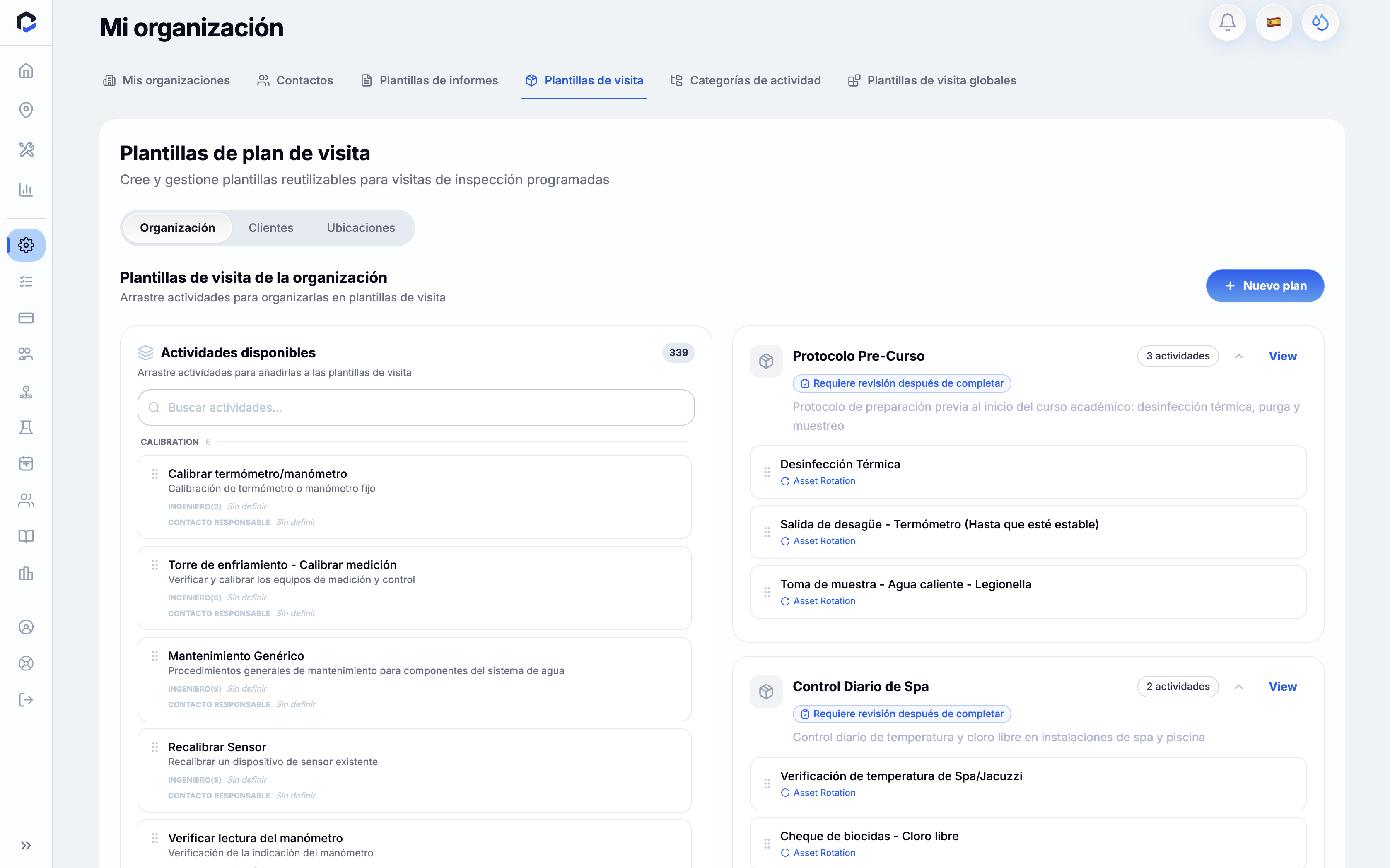1390x868 pixels.
Task: Switch to Contactos tab
Action: pos(295,80)
